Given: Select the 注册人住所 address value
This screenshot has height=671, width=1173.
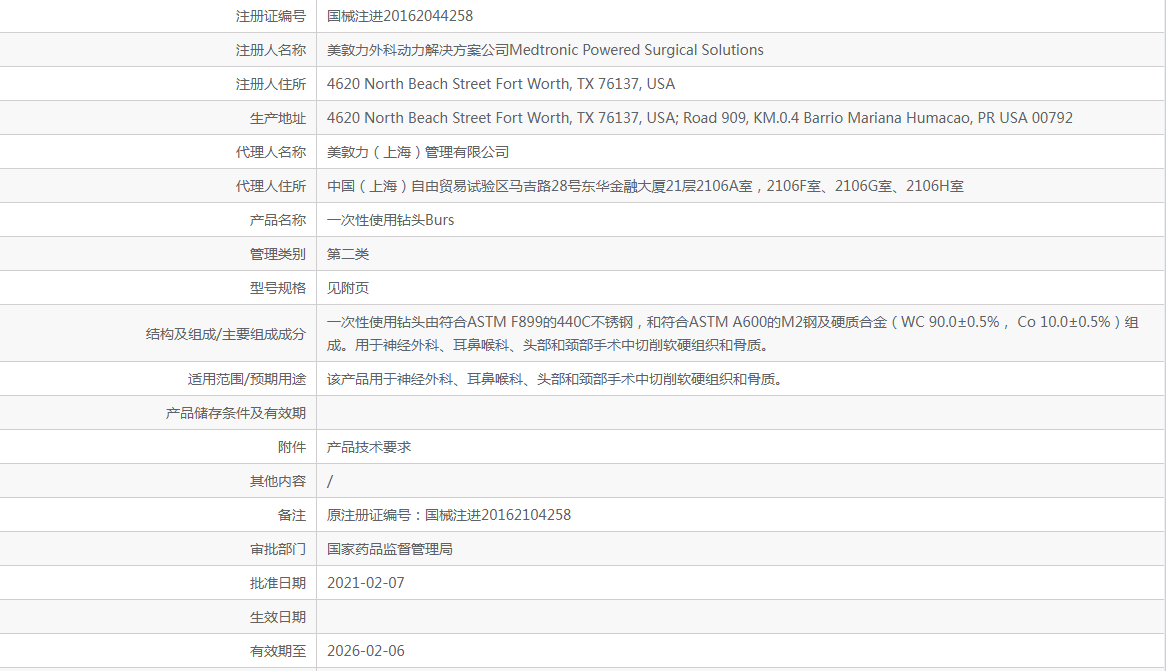Looking at the screenshot, I should [x=500, y=84].
